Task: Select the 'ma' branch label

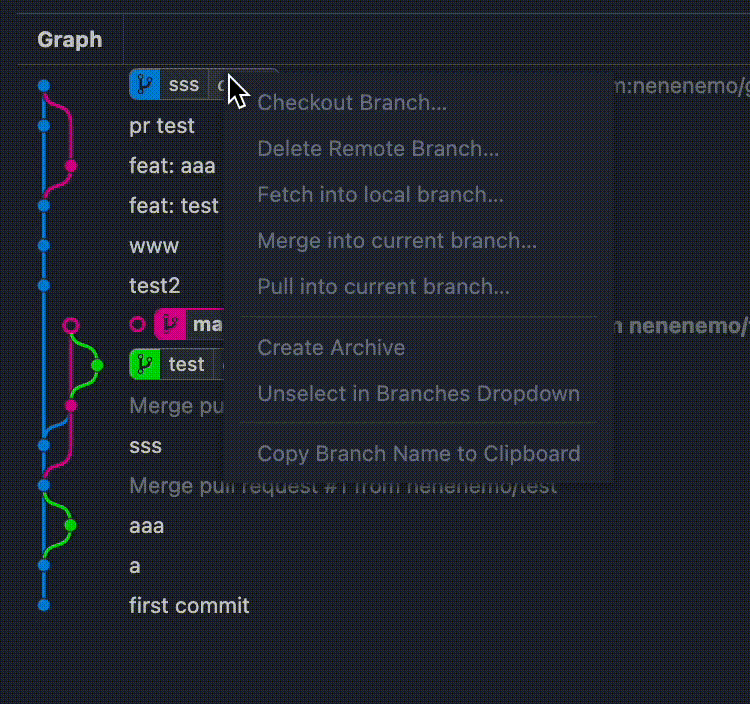Action: (x=207, y=324)
